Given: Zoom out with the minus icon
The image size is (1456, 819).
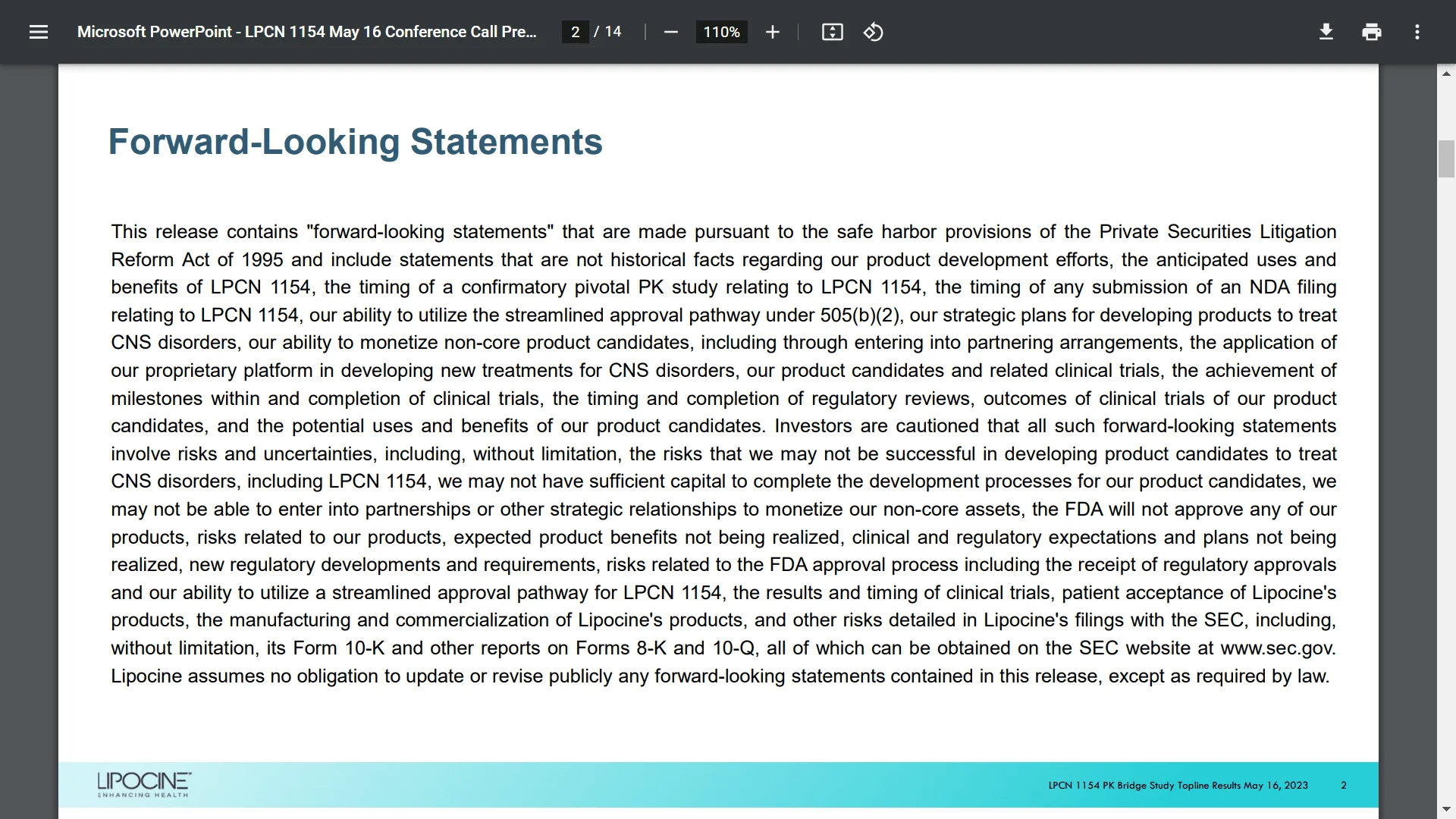Looking at the screenshot, I should coord(670,32).
